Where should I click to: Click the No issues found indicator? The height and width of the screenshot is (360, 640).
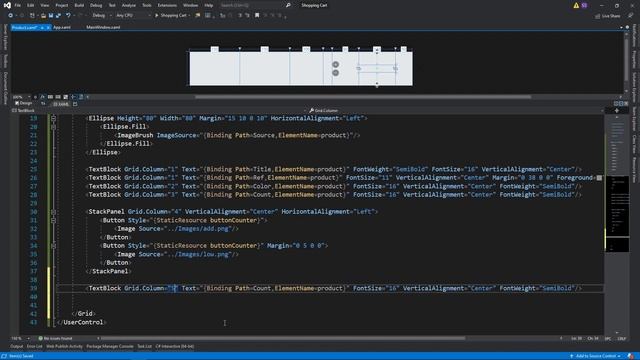coord(56,338)
